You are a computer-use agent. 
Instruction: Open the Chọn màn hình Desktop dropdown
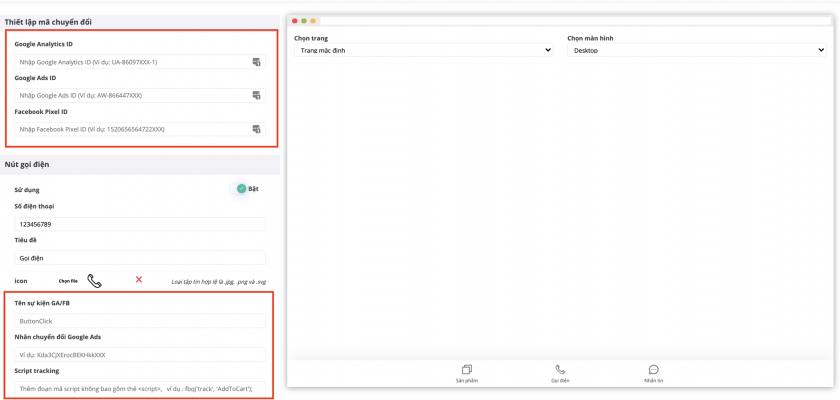click(696, 50)
